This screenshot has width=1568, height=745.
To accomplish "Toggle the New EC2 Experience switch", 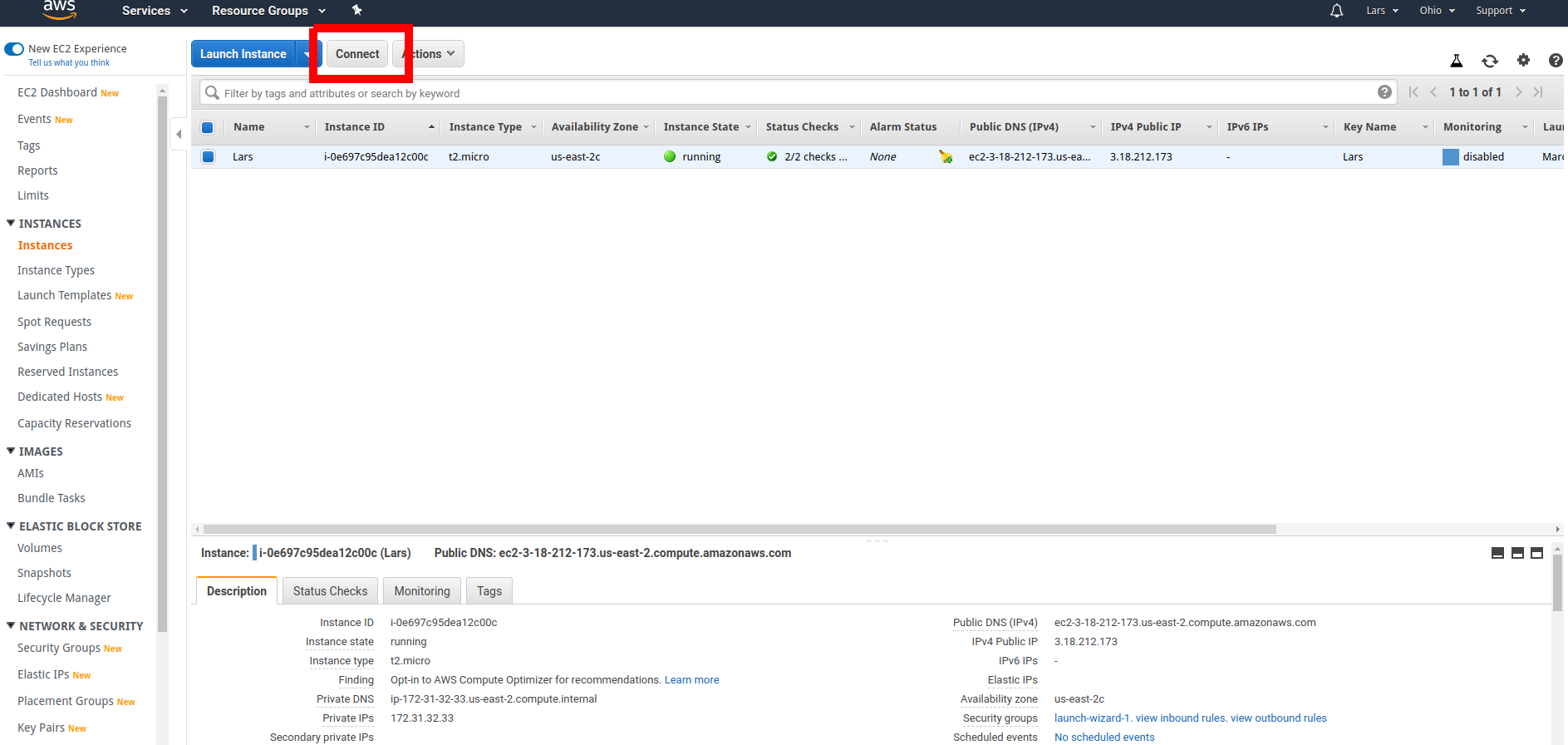I will coord(14,49).
